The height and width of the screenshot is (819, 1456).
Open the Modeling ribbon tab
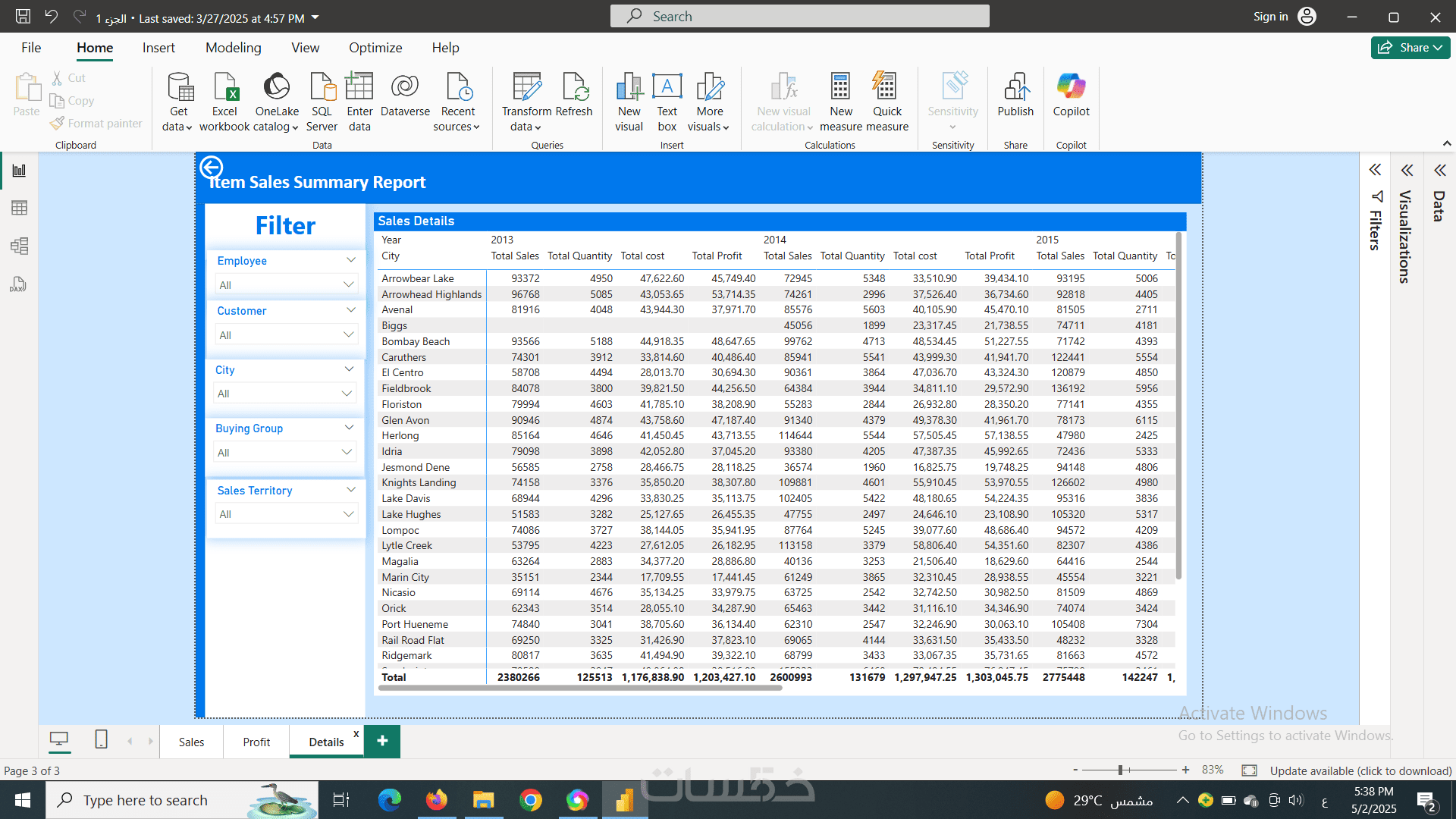click(233, 48)
